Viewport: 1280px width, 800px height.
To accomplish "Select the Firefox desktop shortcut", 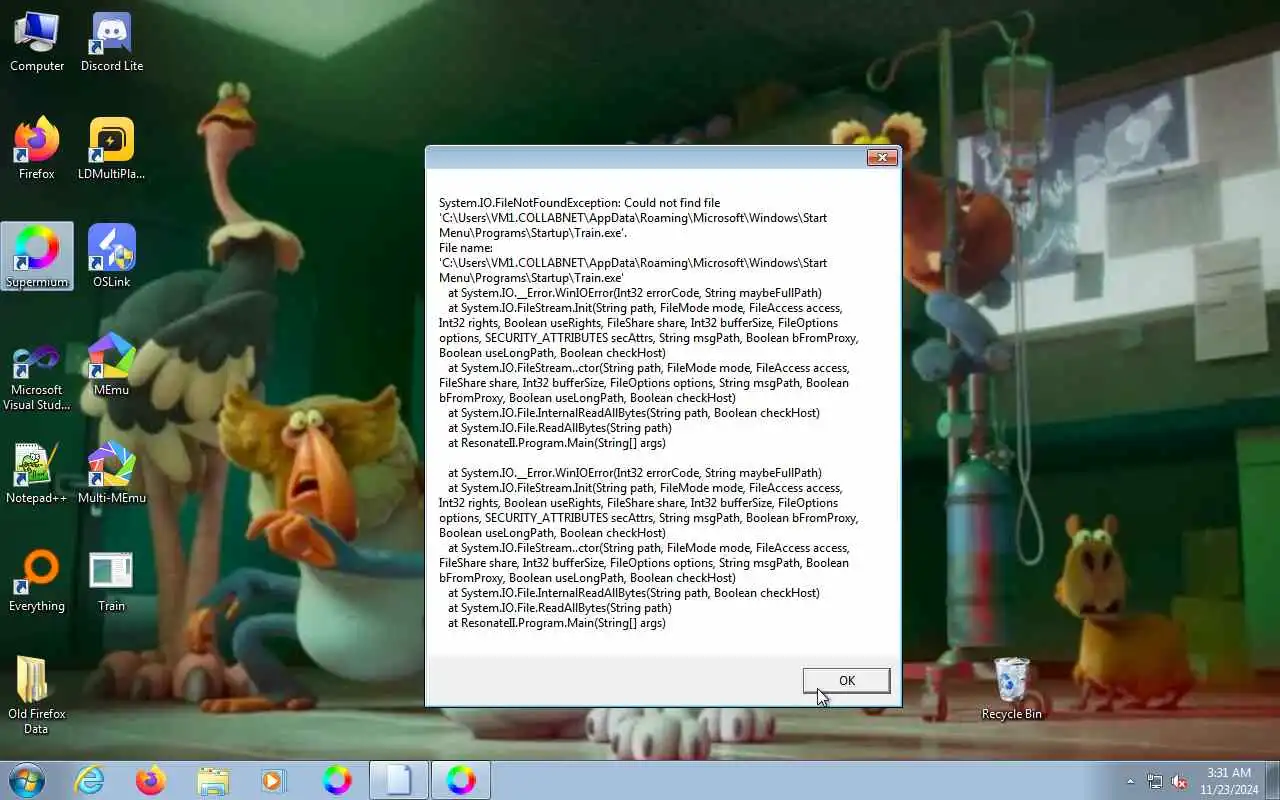I will click(37, 150).
